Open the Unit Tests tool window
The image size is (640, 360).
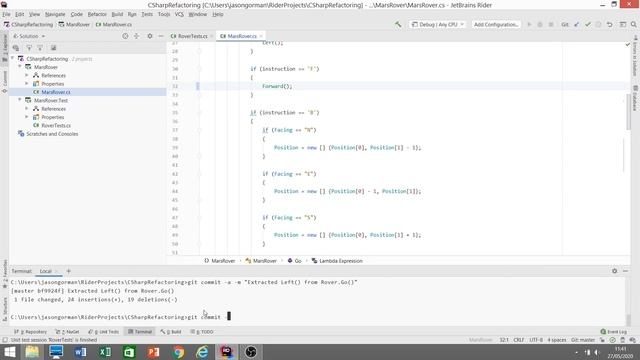tap(103, 332)
